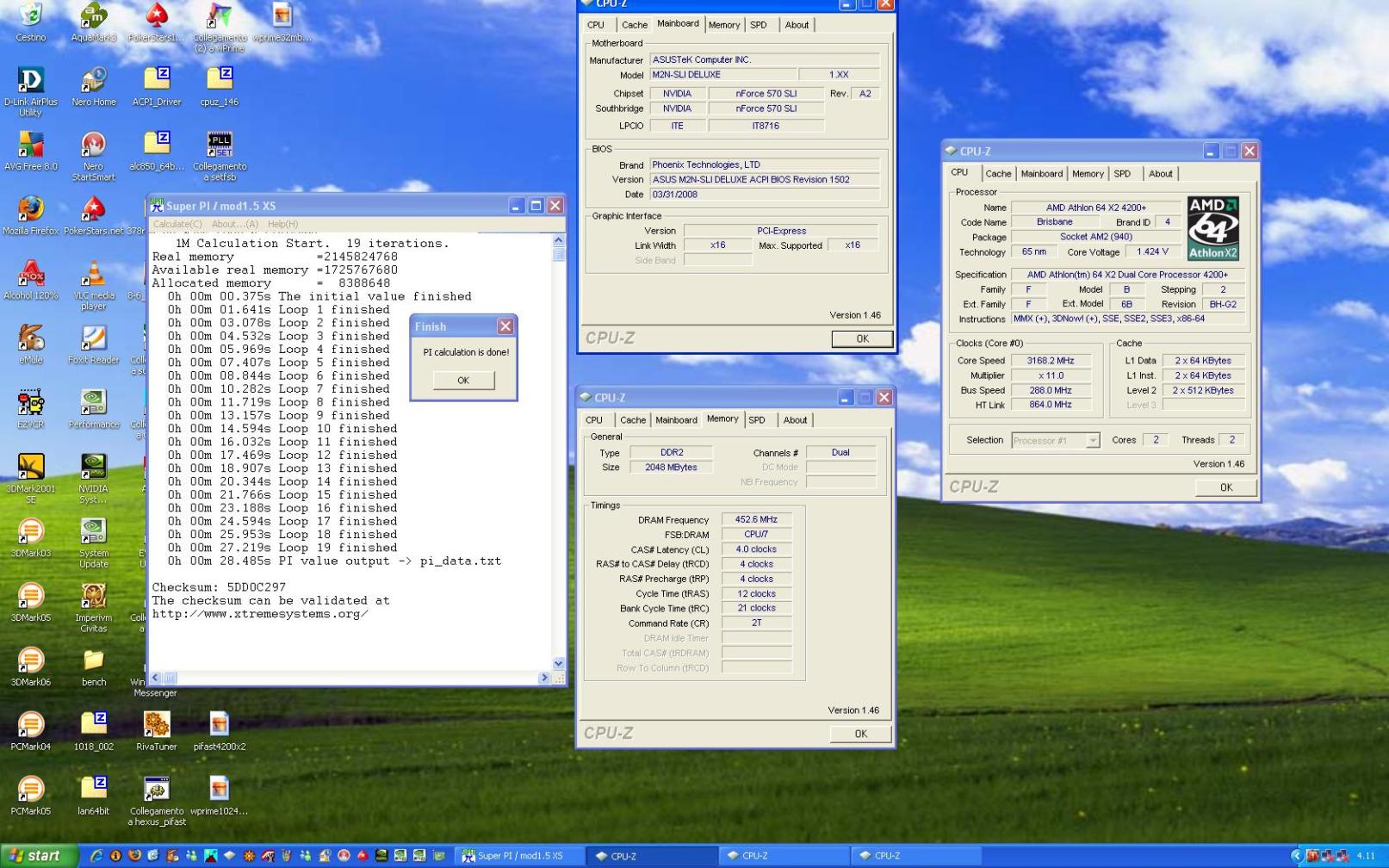Select the Collegamento a setfsb PLL icon
1389x868 pixels.
[220, 156]
